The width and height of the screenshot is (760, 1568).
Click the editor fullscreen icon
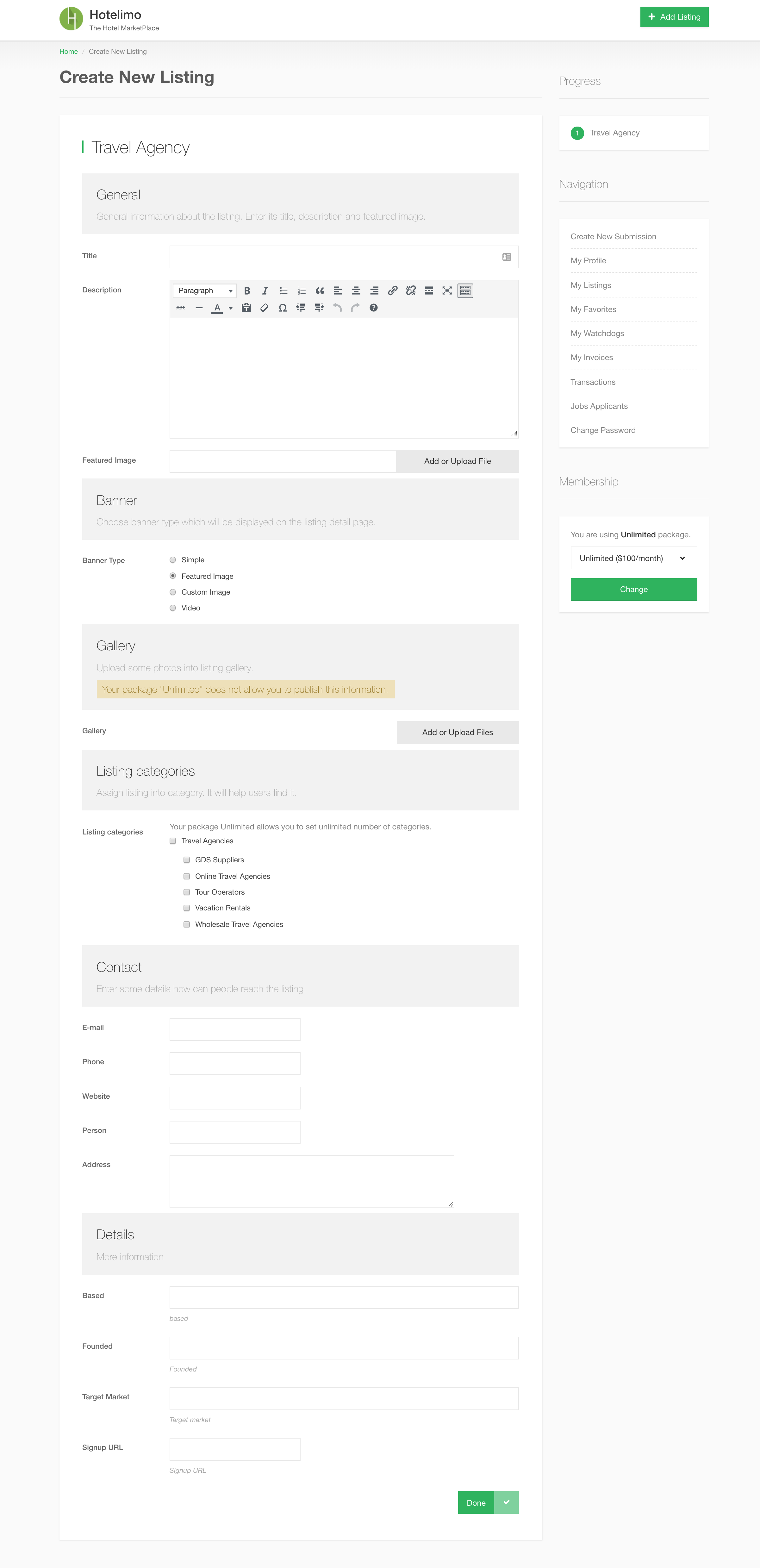(x=447, y=291)
